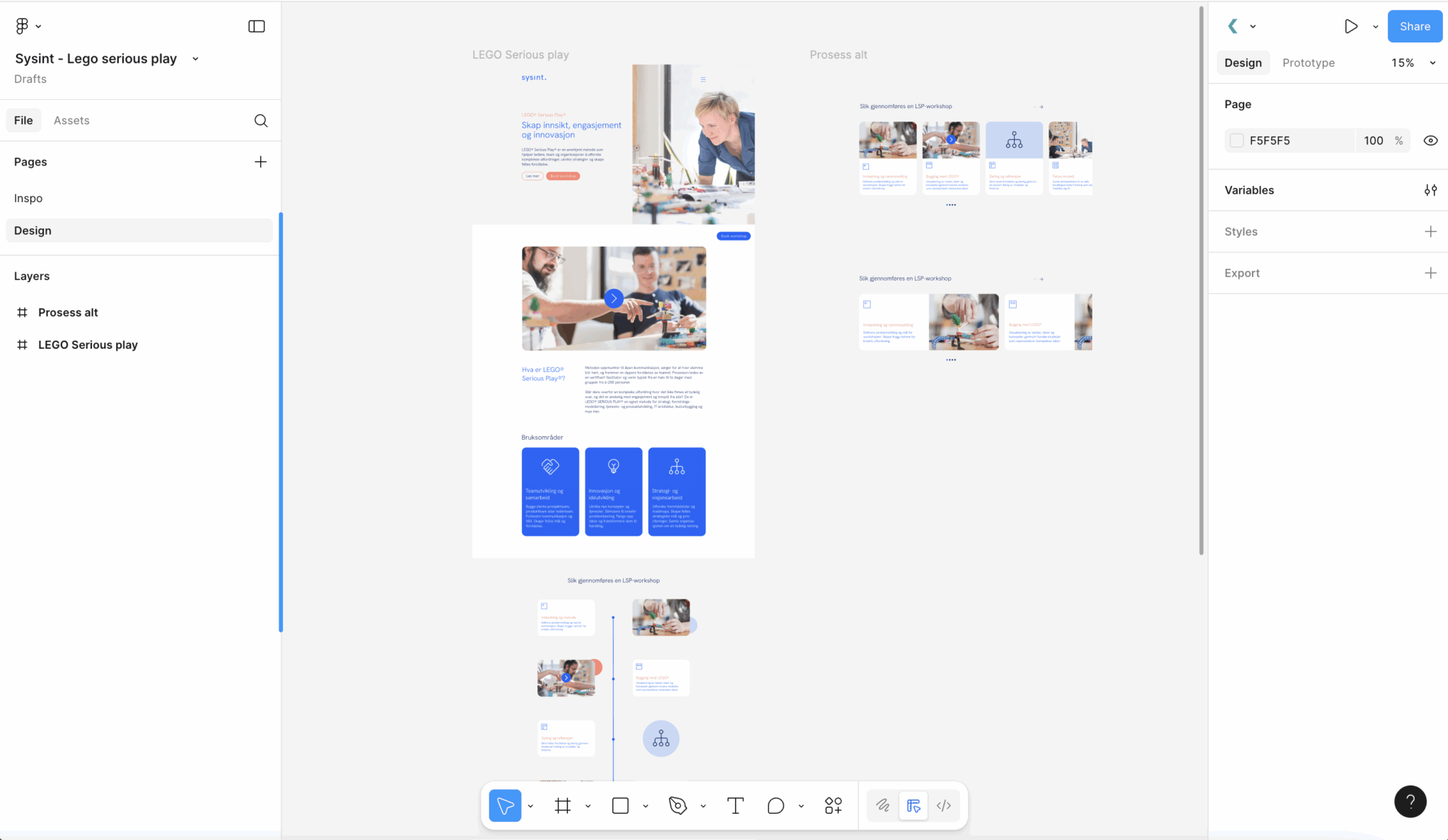This screenshot has width=1448, height=840.
Task: Select the Move tool
Action: click(504, 805)
